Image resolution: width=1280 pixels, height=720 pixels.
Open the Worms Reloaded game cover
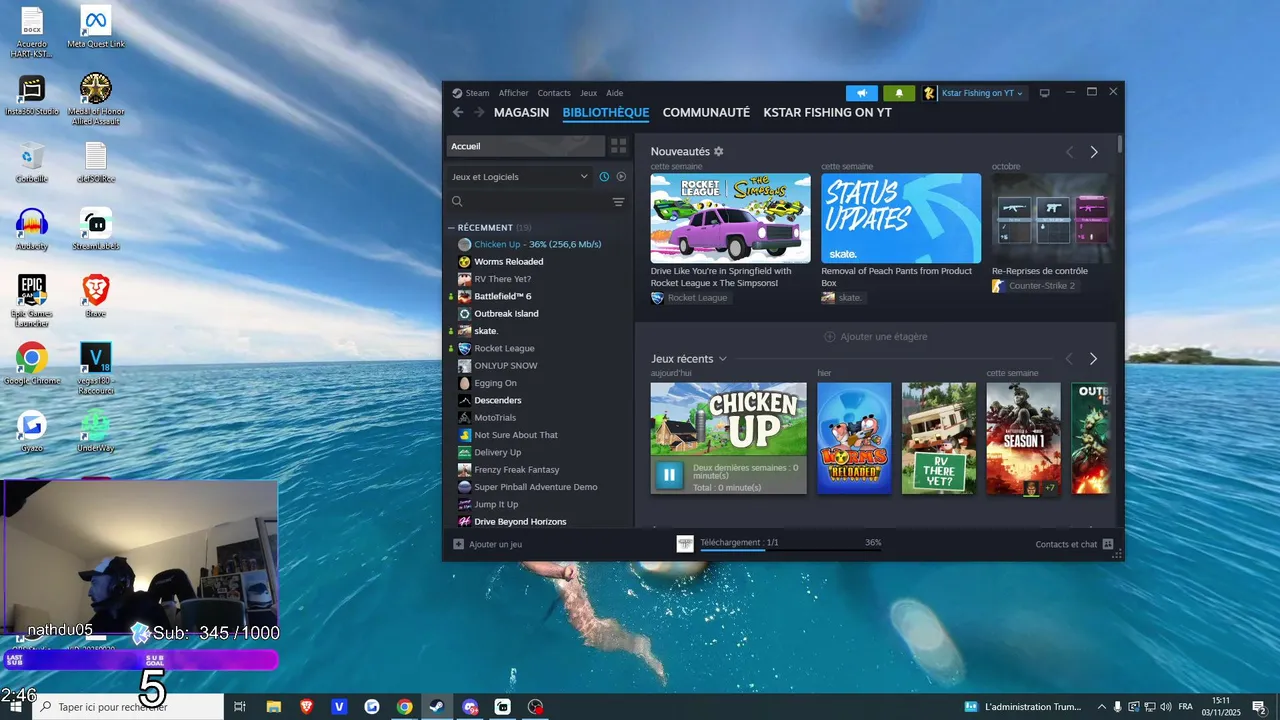[x=854, y=438]
